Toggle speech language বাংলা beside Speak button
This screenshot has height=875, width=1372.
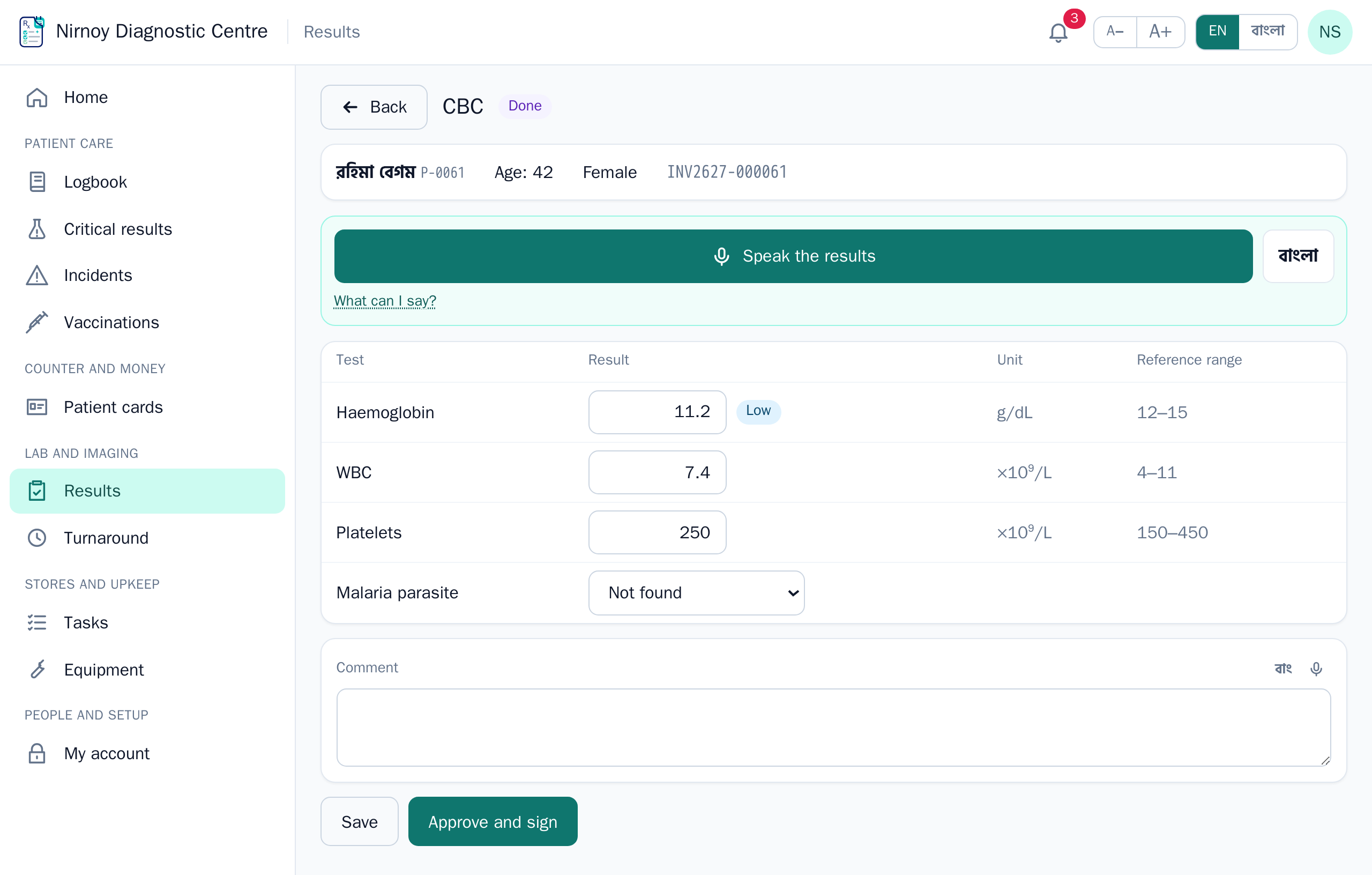click(x=1298, y=256)
